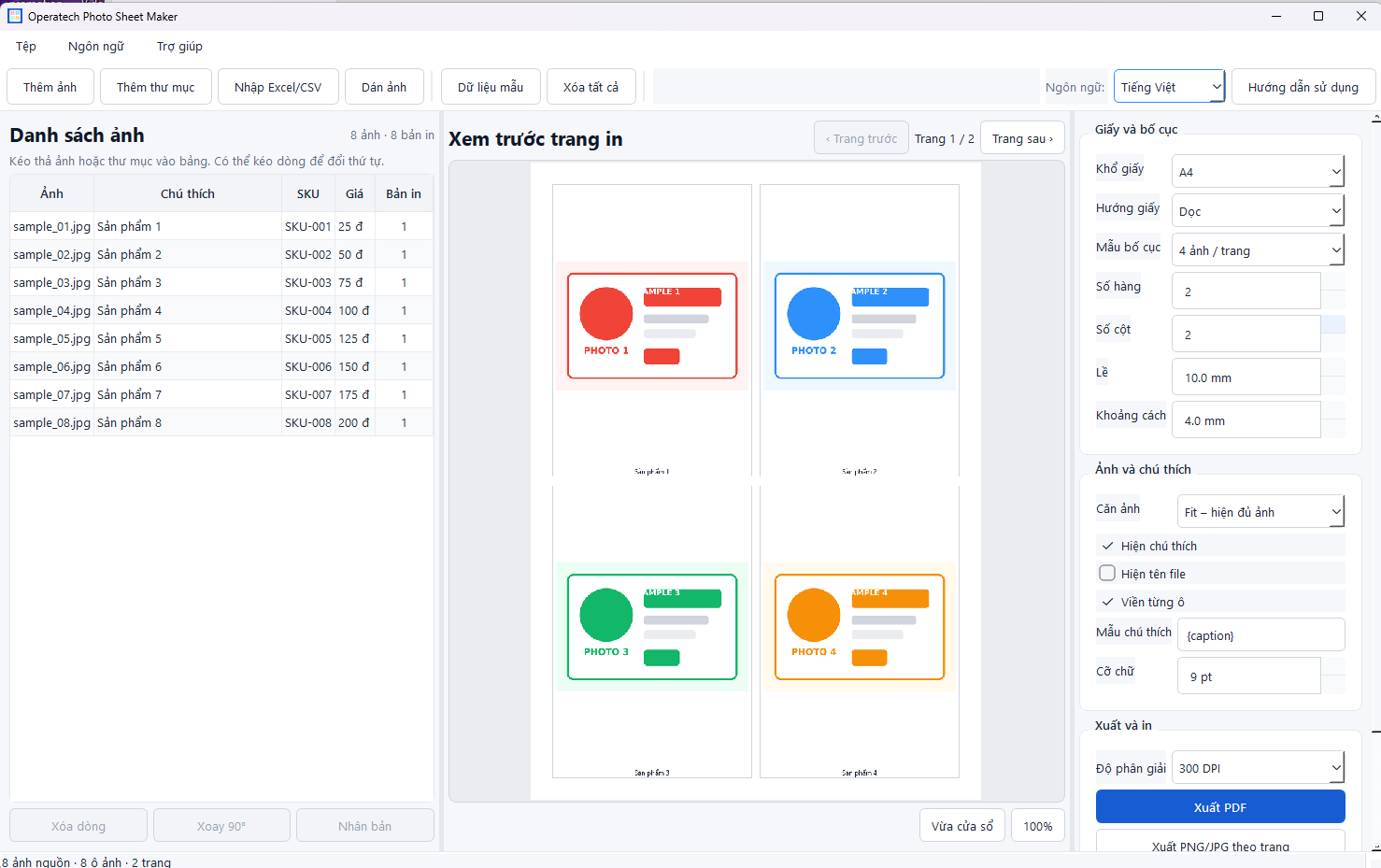Viewport: 1381px width, 868px height.
Task: Select the PHOTO 4 orange preview thumbnail
Action: coord(860,627)
